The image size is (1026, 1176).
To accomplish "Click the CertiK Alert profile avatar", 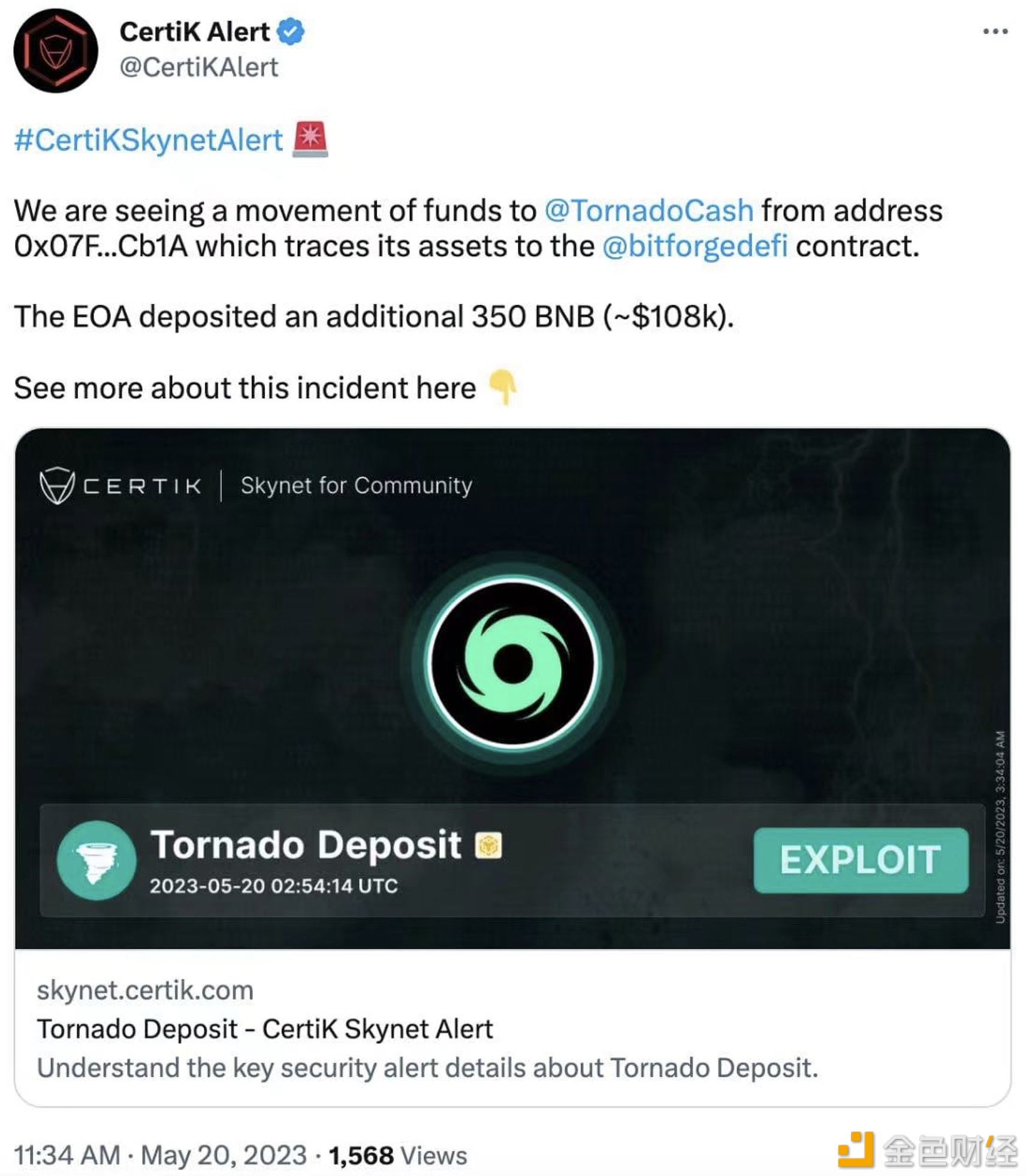I will pos(55,50).
